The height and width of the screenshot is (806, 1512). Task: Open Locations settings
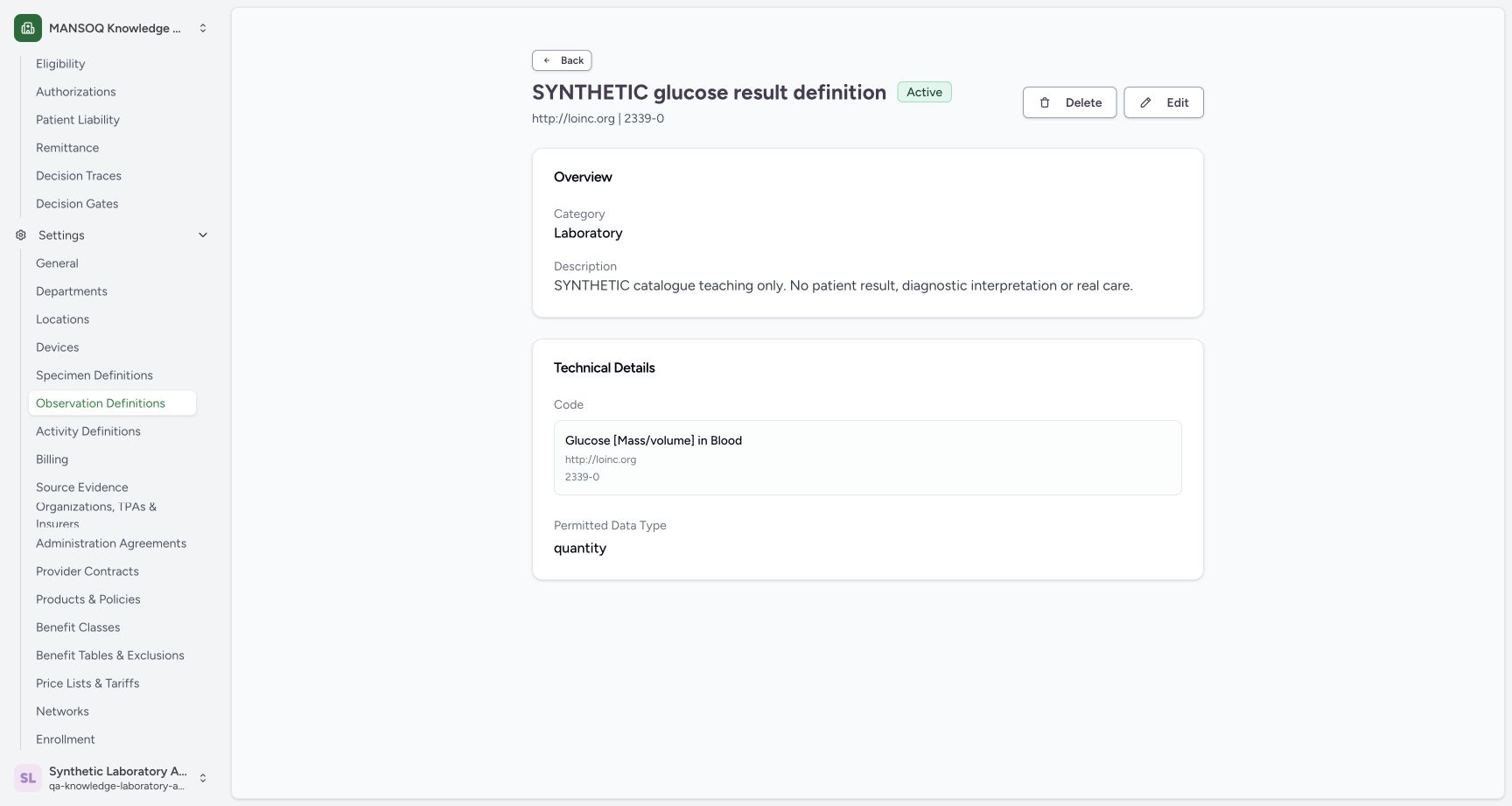pos(62,319)
